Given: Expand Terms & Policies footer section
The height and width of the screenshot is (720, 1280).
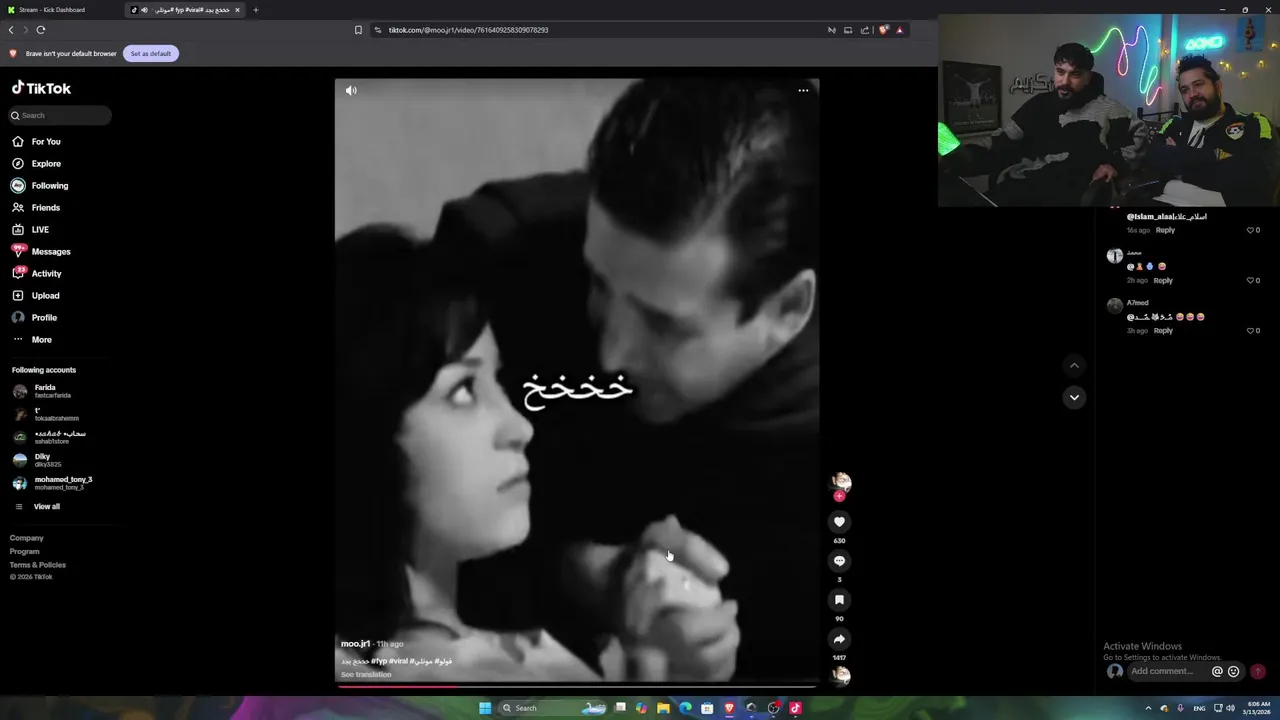Looking at the screenshot, I should (38, 565).
